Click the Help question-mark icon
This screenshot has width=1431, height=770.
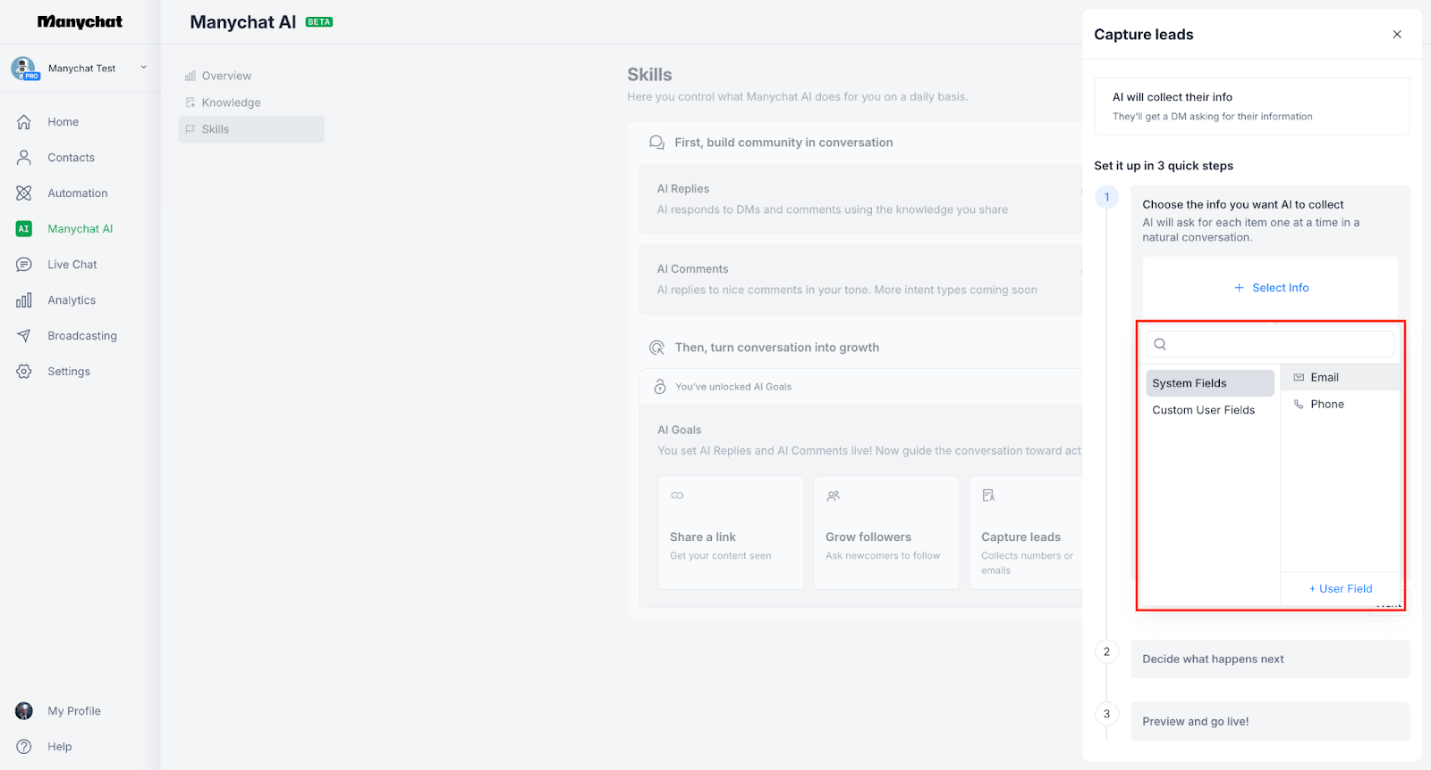(23, 746)
